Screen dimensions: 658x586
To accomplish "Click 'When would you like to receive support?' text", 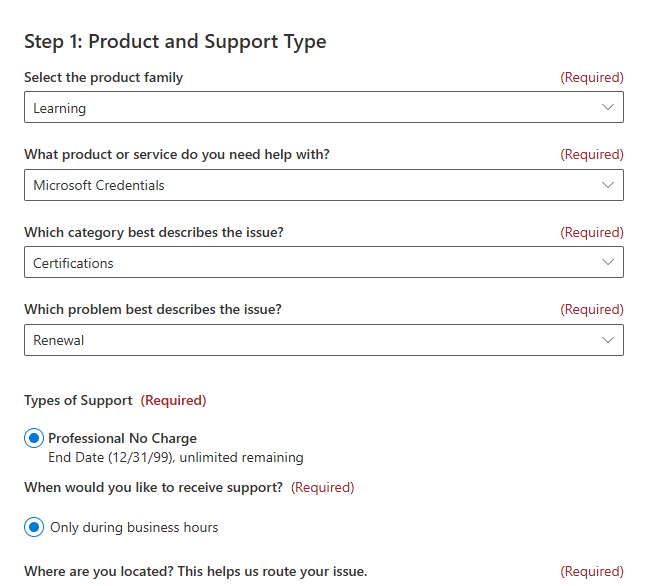I will point(153,487).
